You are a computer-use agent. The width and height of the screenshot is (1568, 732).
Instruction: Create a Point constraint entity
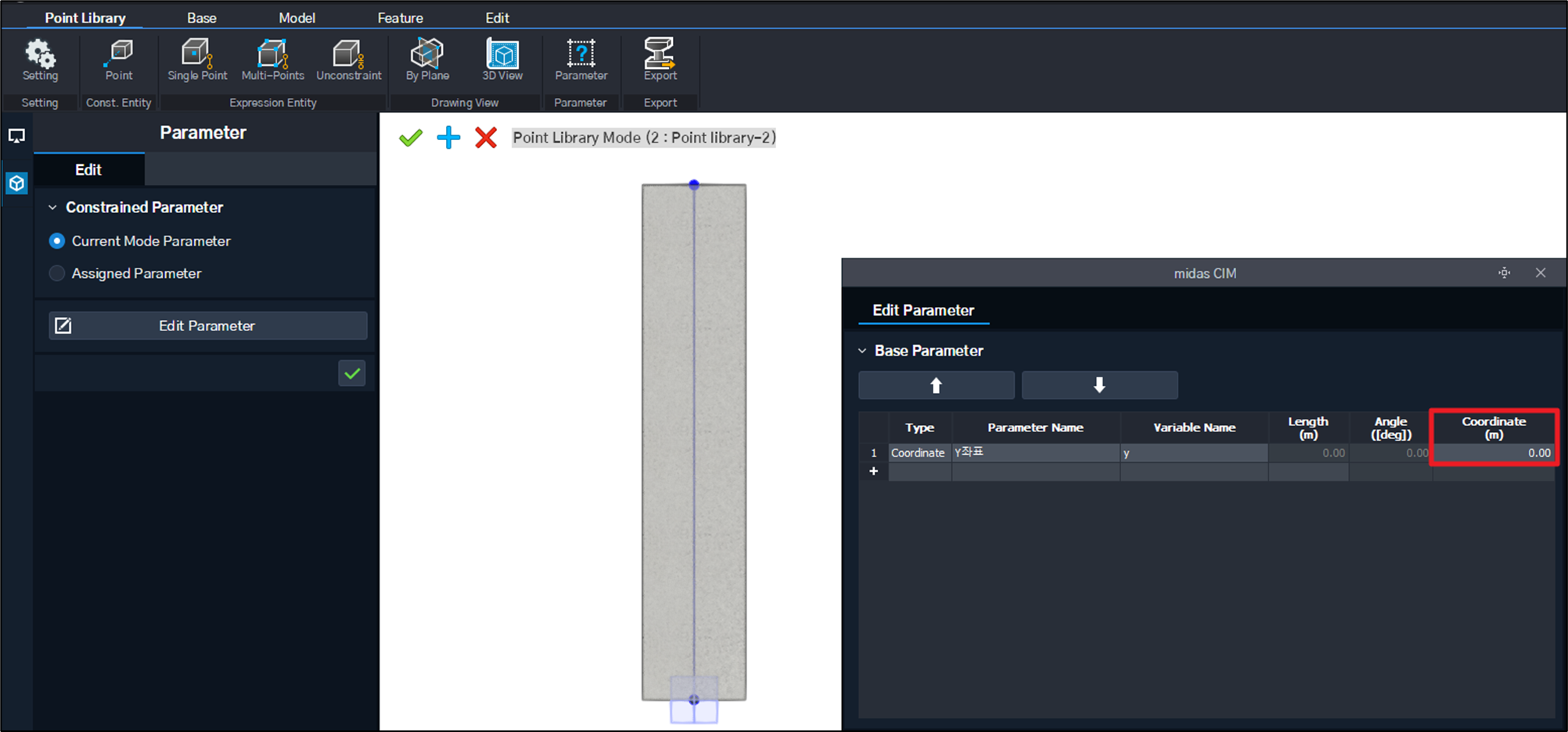pyautogui.click(x=118, y=59)
